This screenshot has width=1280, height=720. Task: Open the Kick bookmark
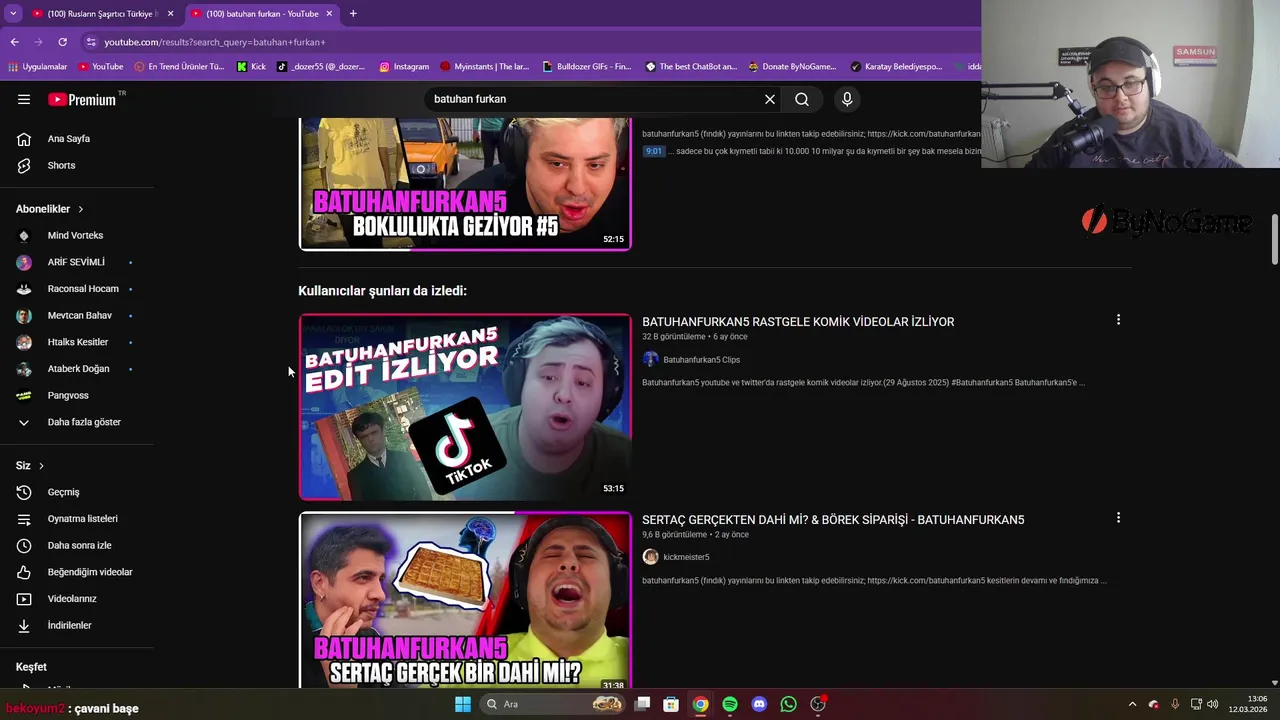click(x=251, y=67)
